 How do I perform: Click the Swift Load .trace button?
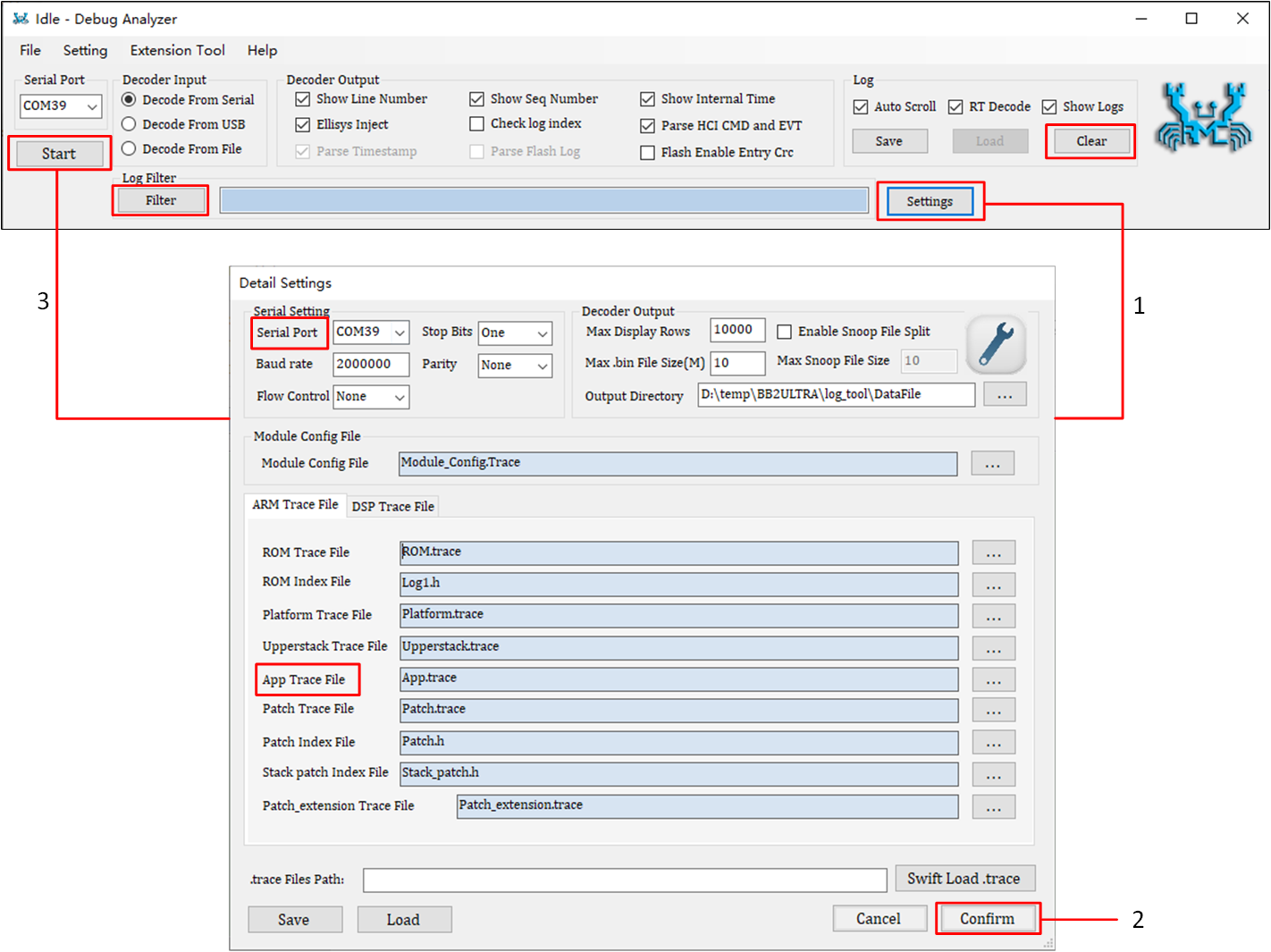964,879
